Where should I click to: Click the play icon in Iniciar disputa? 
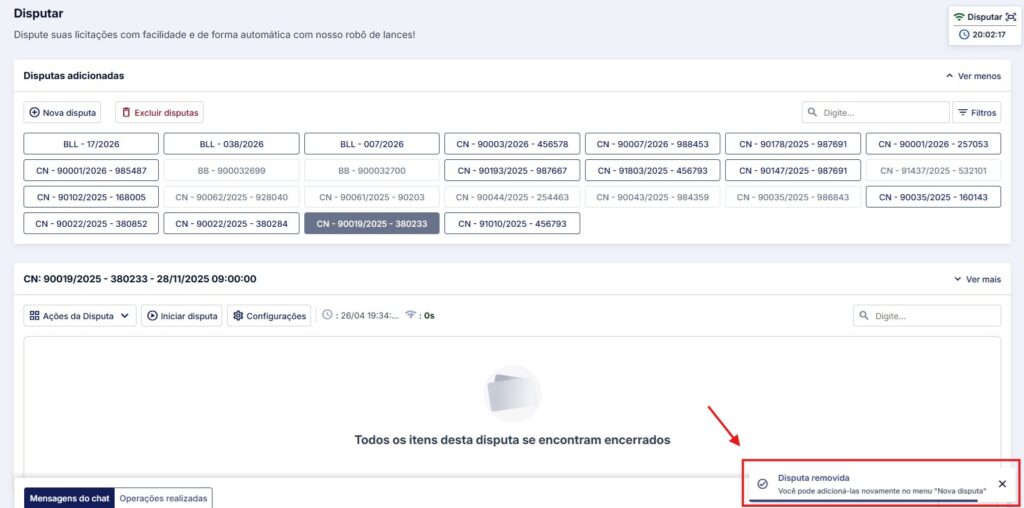point(152,316)
